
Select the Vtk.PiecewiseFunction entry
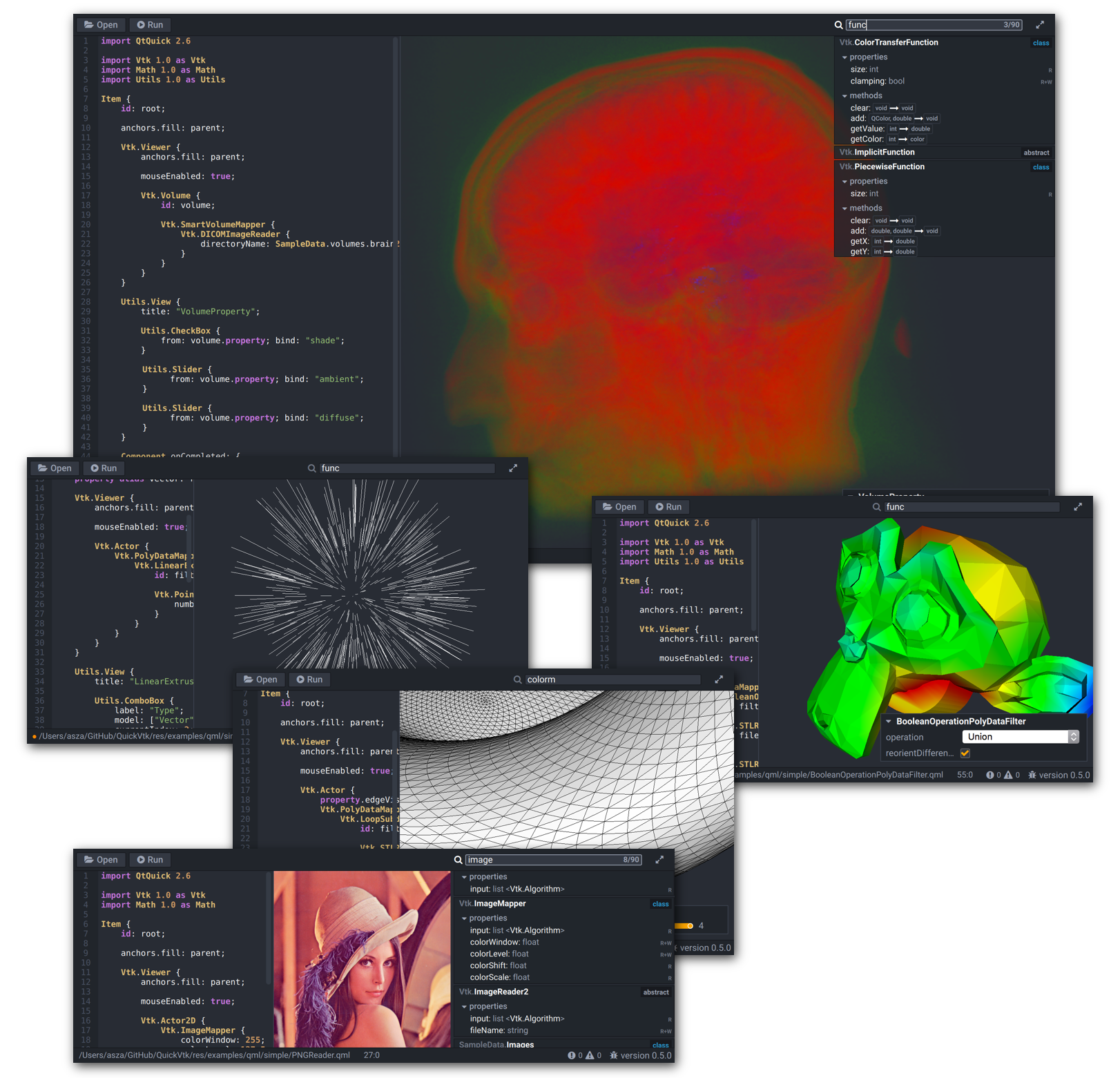pyautogui.click(x=944, y=167)
